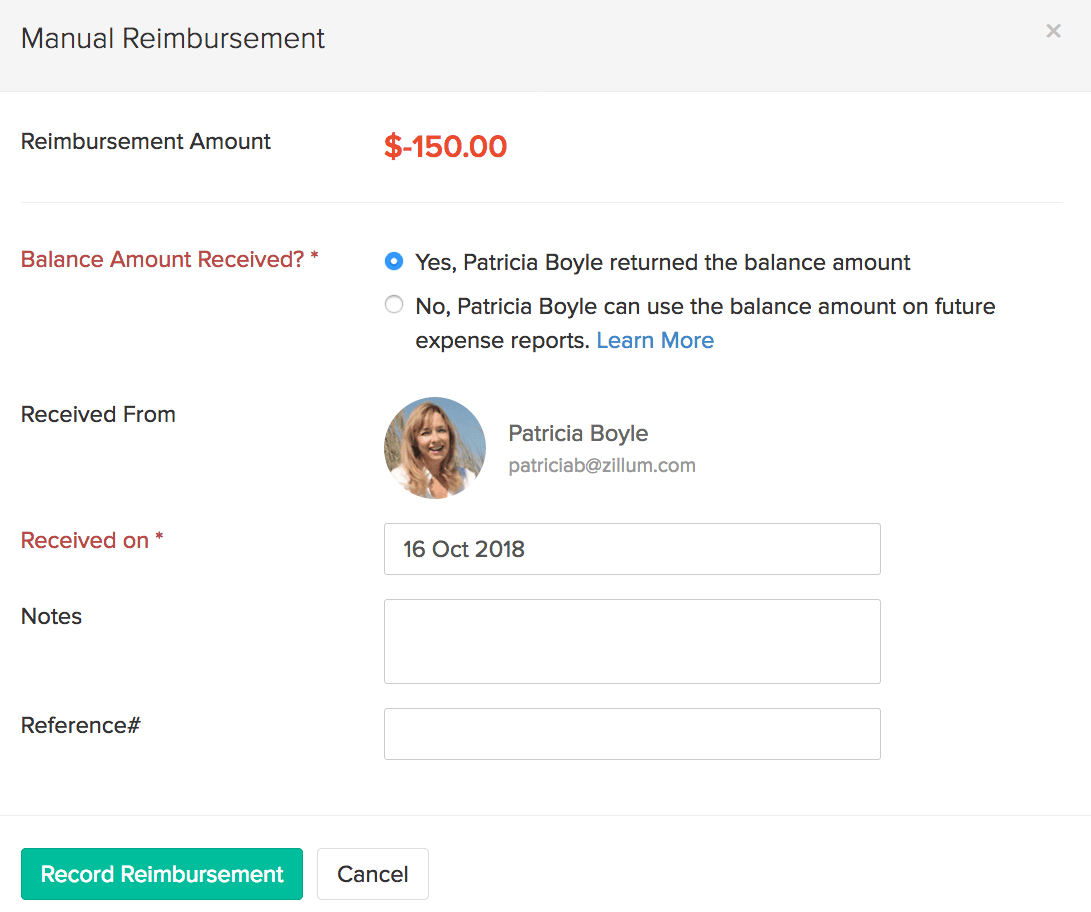1091x912 pixels.
Task: Open the Received on date field
Action: tap(632, 549)
